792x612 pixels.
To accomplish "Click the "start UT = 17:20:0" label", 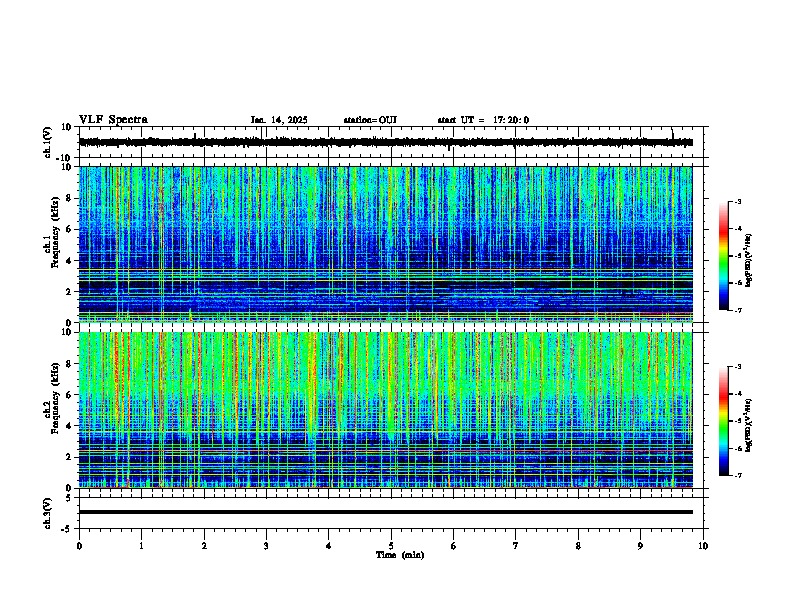I will [x=483, y=120].
